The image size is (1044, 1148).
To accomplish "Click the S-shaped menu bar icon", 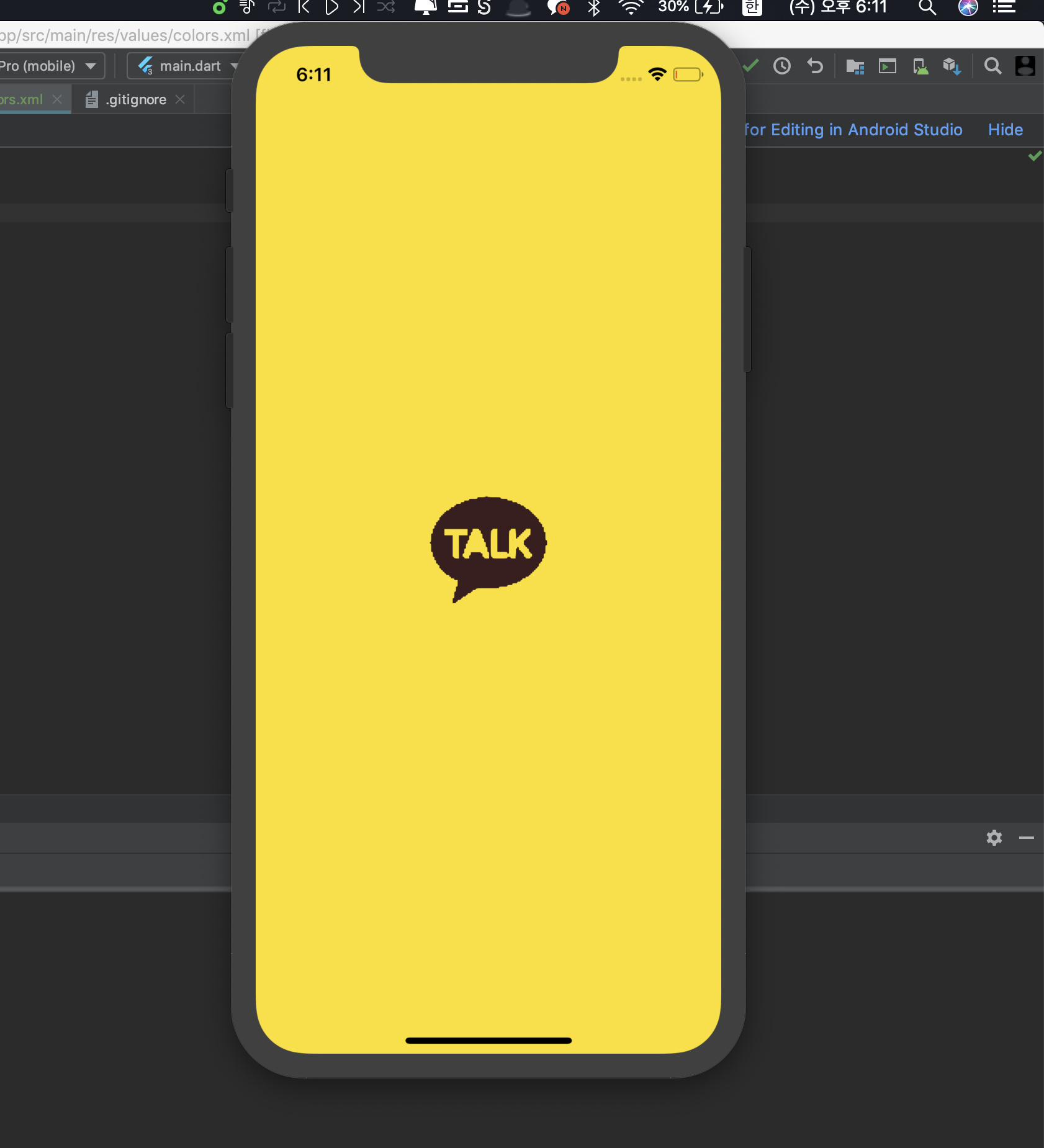I will point(484,7).
